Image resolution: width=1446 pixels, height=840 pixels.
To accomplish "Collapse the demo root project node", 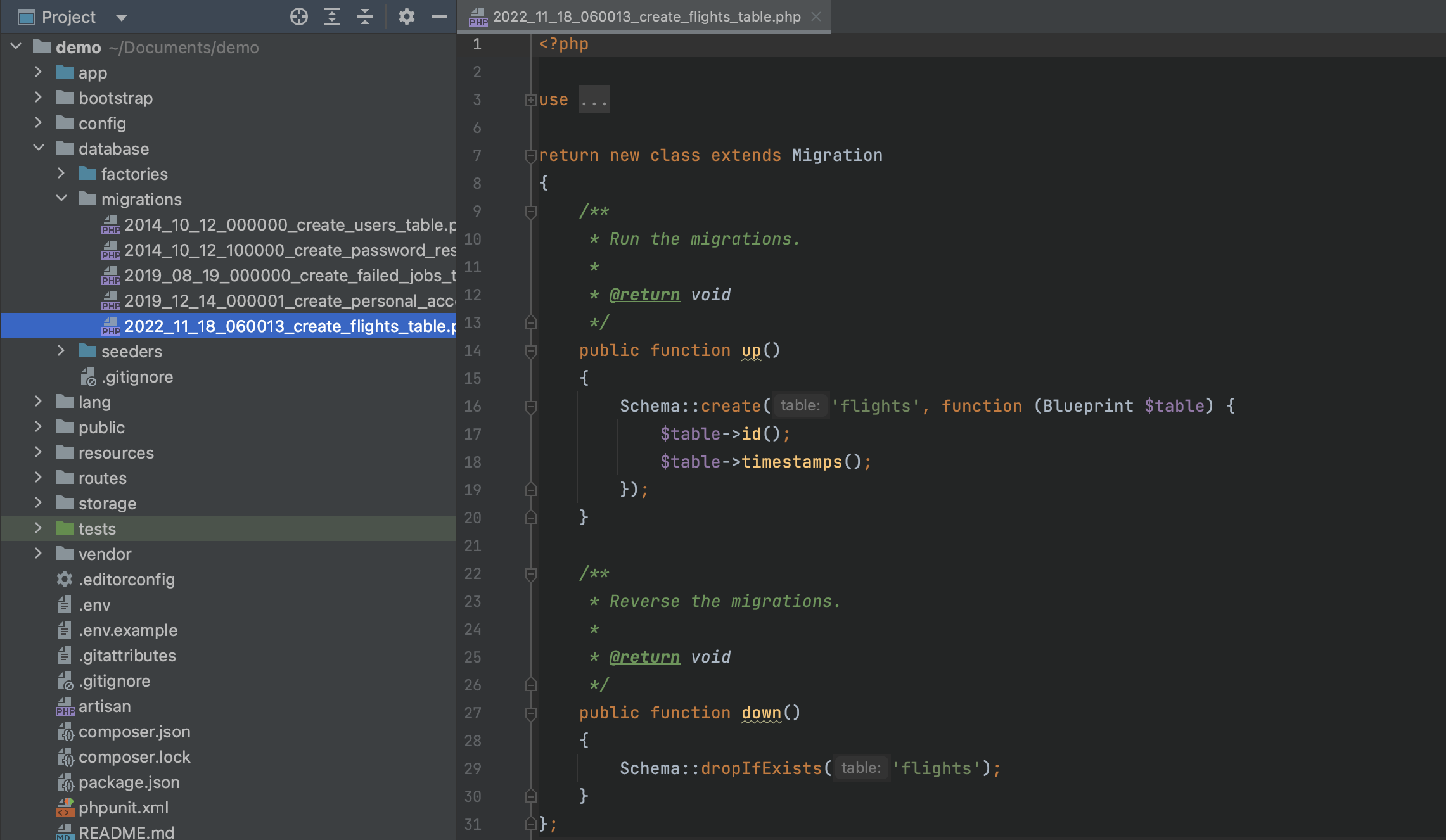I will [x=16, y=47].
